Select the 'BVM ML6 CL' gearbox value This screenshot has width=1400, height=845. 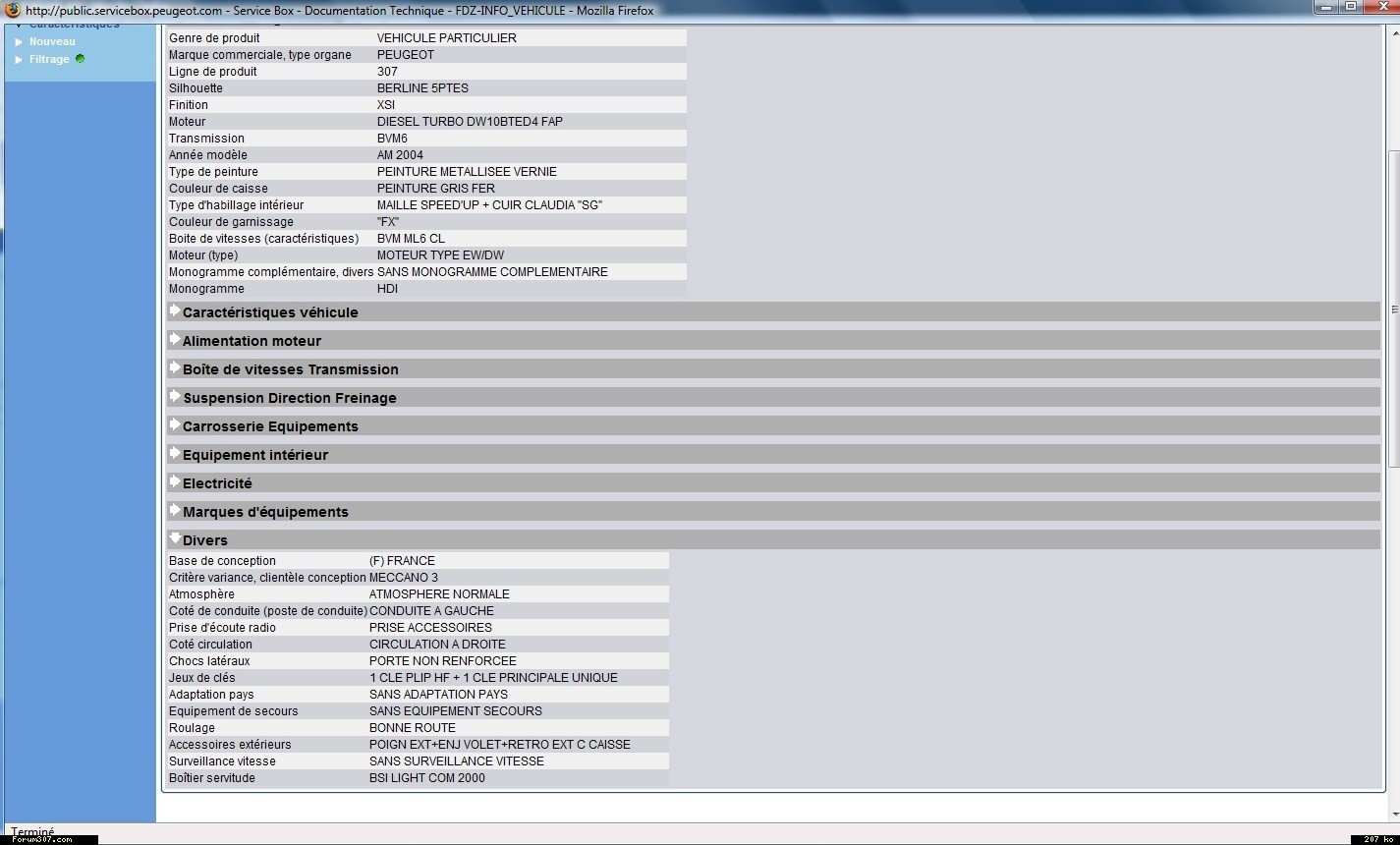tap(411, 239)
